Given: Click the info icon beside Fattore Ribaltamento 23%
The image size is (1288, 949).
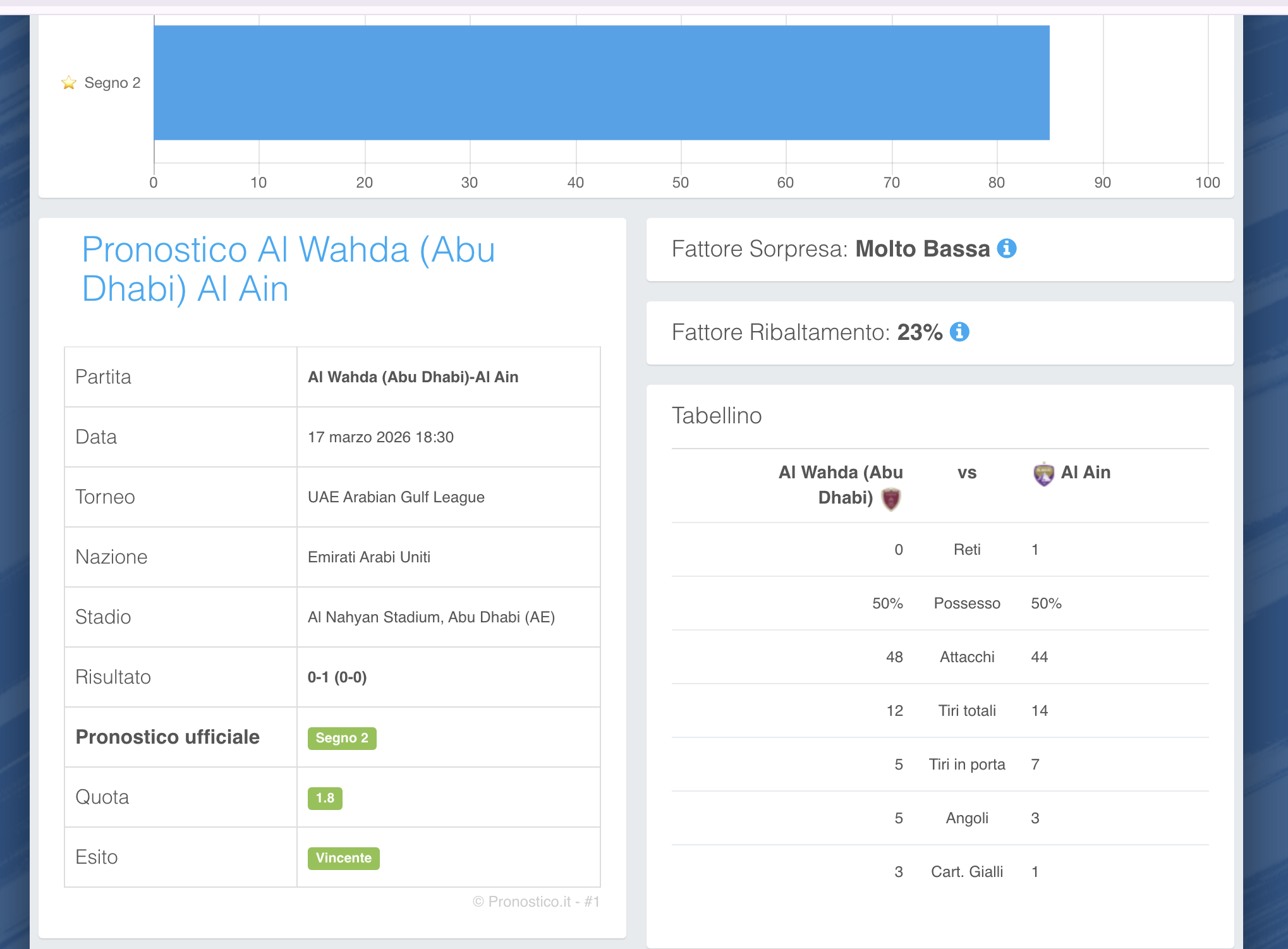Looking at the screenshot, I should click(x=959, y=332).
